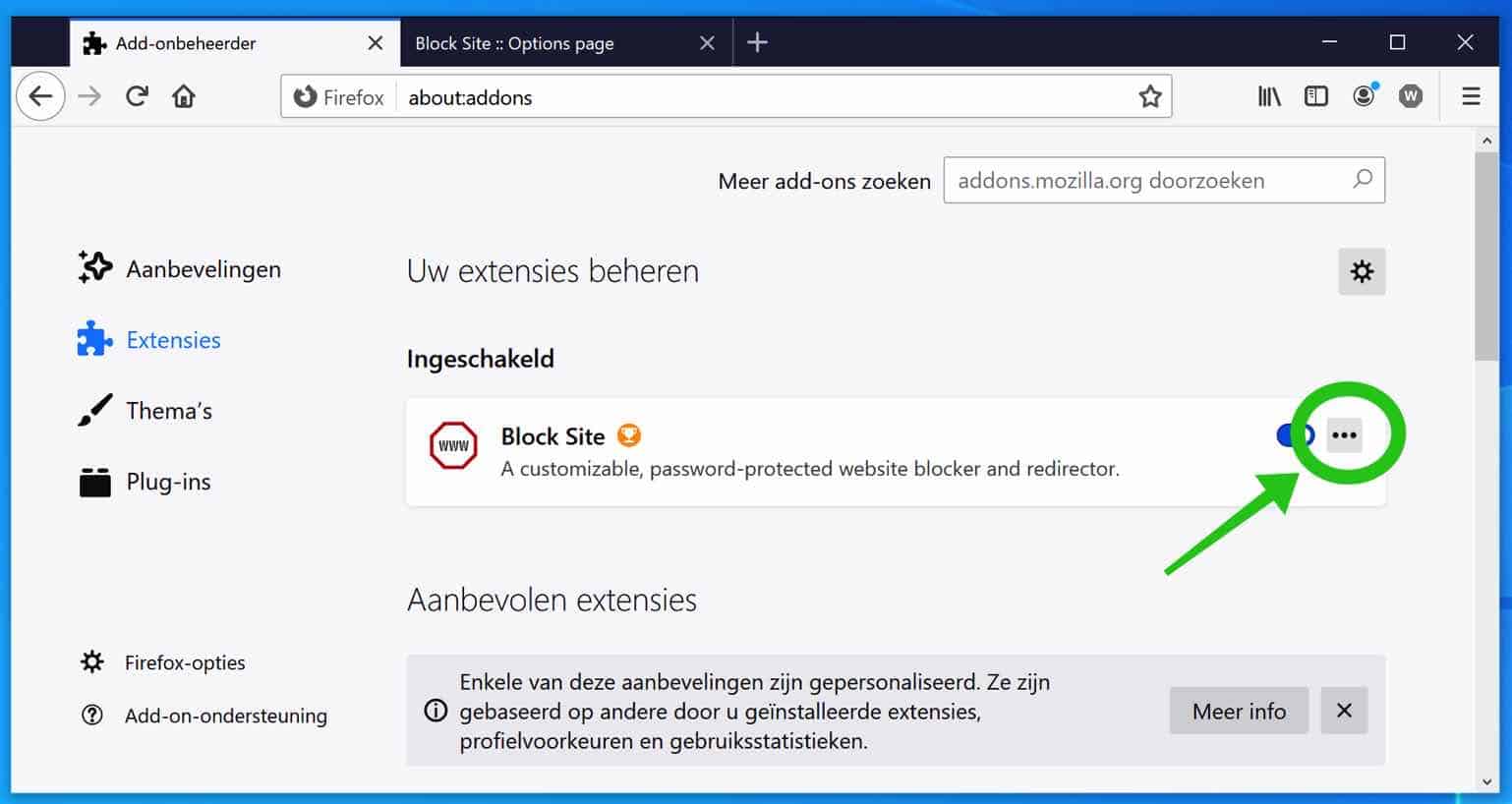The width and height of the screenshot is (1512, 804).
Task: Open Add-on-ondersteuning link
Action: coord(204,716)
